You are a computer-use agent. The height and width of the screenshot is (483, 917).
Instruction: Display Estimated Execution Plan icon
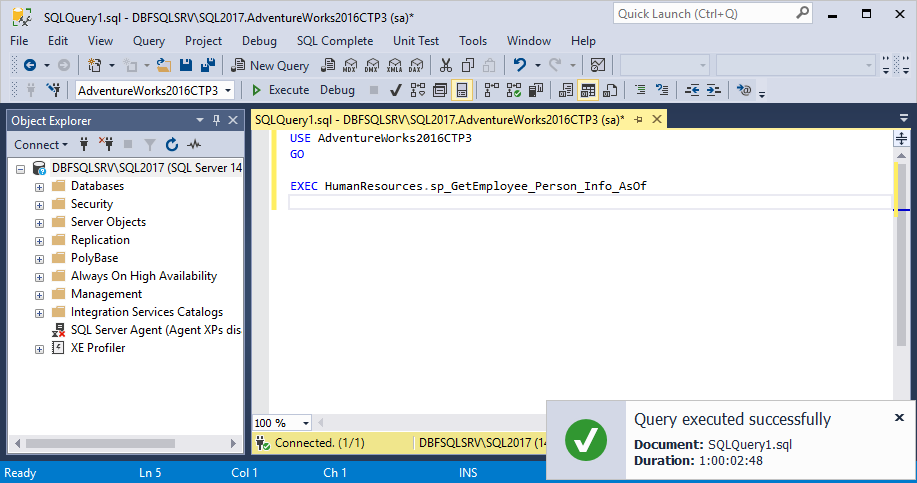point(418,90)
